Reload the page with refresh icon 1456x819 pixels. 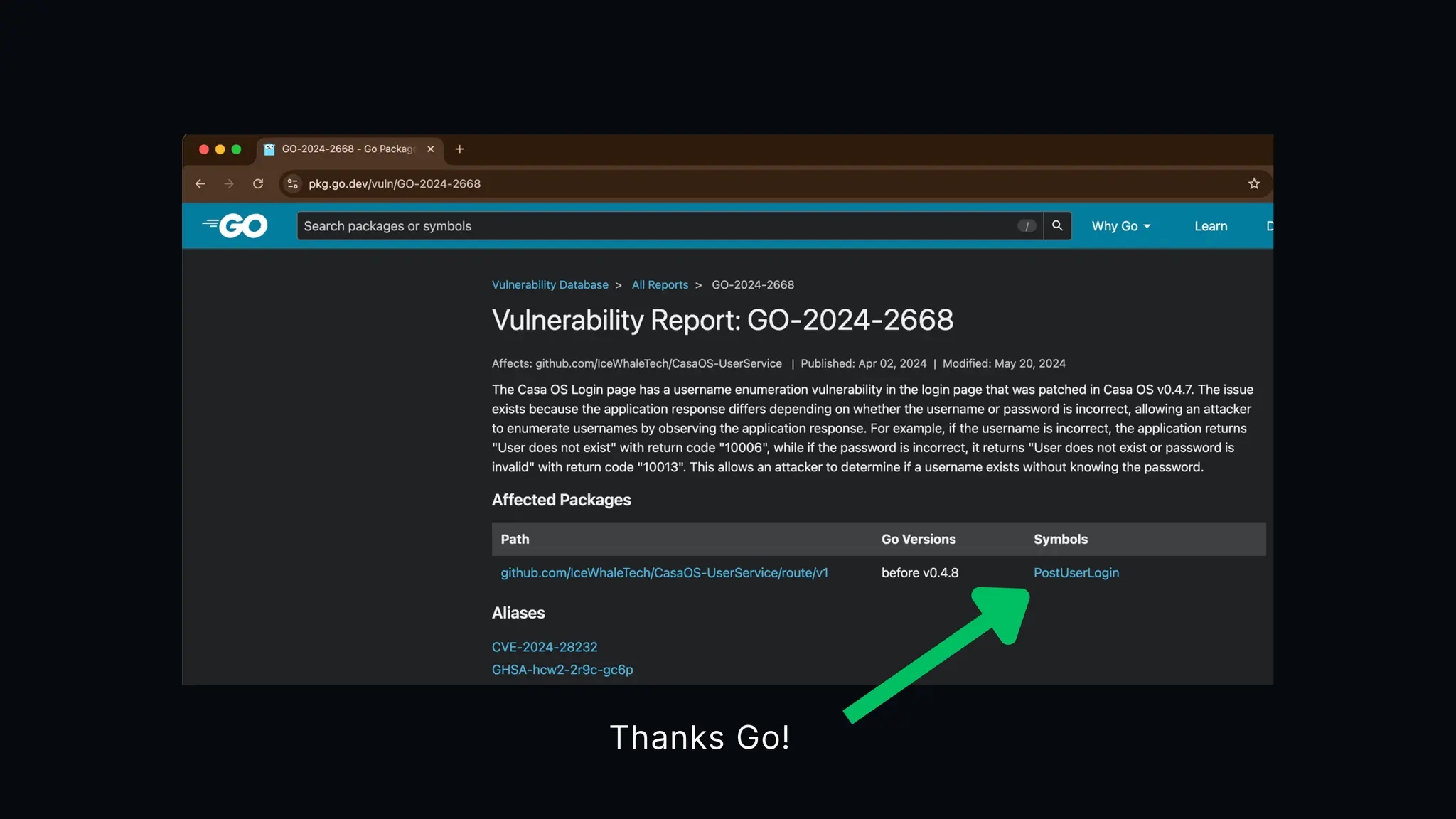258,184
